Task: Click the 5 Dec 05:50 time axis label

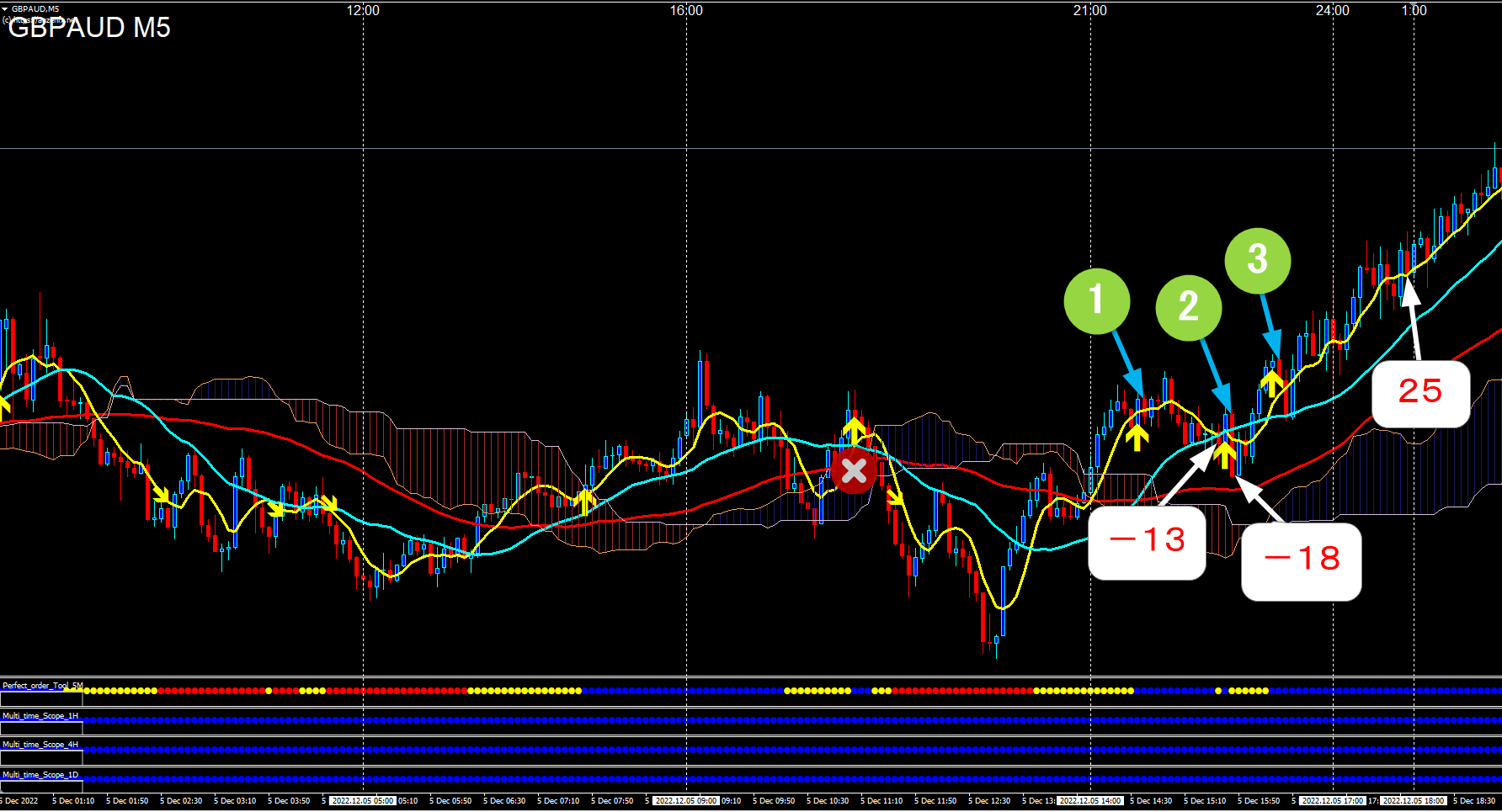Action: 450,801
